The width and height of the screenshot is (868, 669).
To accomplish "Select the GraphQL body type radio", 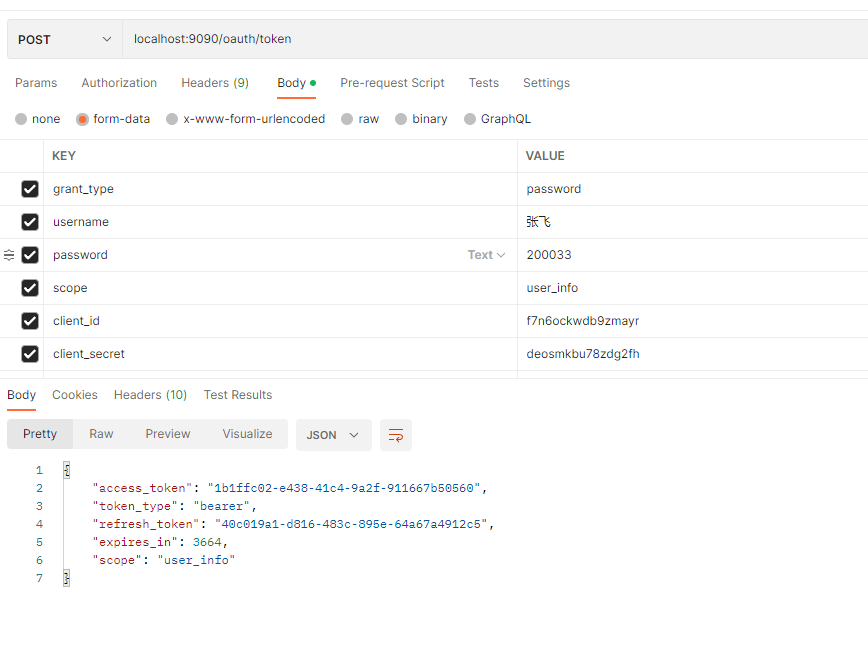I will 470,119.
